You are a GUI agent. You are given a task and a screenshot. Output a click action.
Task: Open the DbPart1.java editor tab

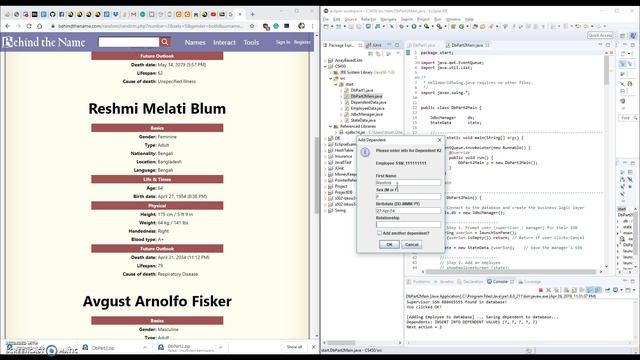[424, 45]
